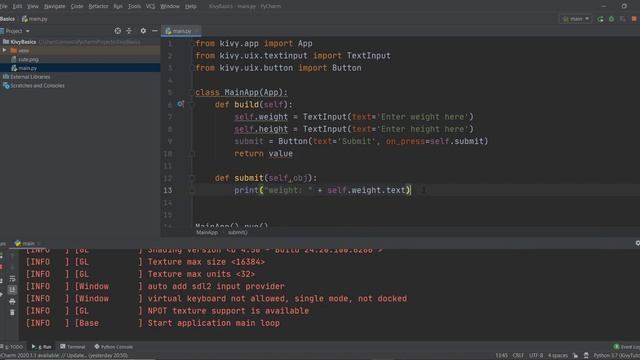
Task: Open the Help menu
Action: click(191, 6)
